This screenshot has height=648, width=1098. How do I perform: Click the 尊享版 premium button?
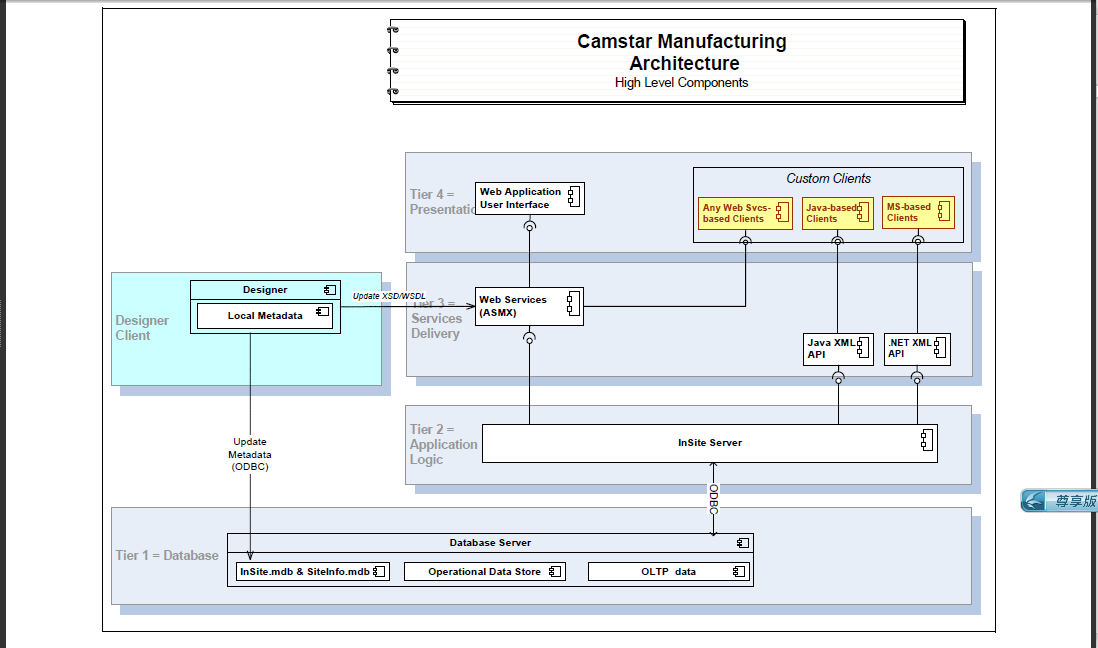(x=1059, y=501)
